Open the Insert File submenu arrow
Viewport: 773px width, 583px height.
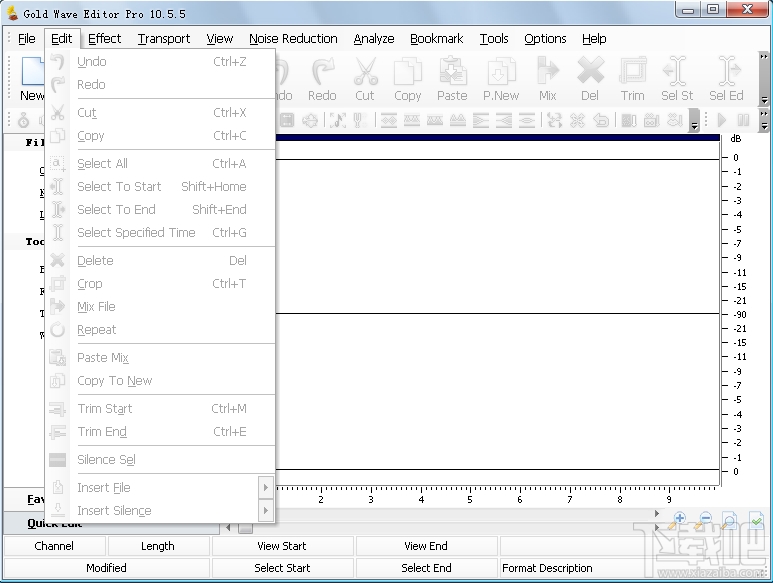(266, 487)
